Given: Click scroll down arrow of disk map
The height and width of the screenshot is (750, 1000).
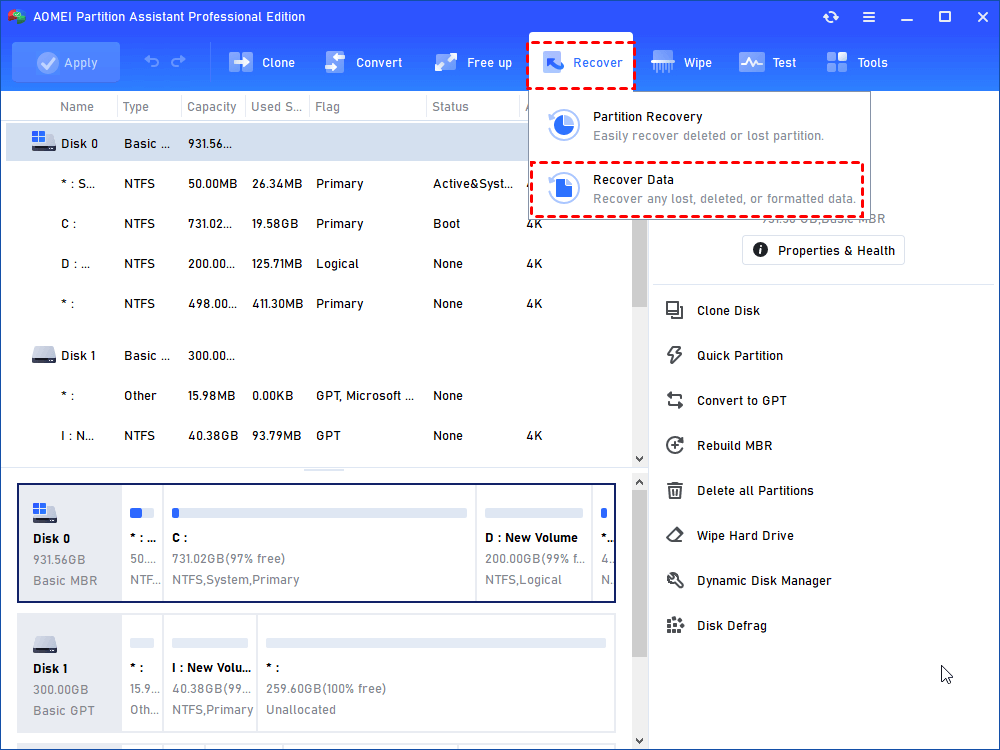Looking at the screenshot, I should (639, 740).
